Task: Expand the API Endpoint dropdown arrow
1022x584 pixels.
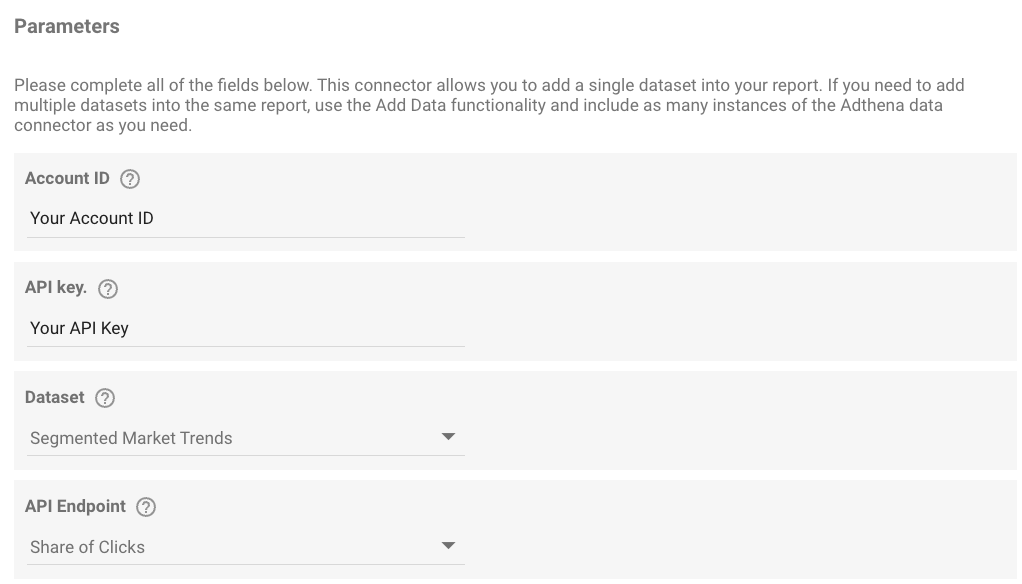Action: tap(448, 546)
